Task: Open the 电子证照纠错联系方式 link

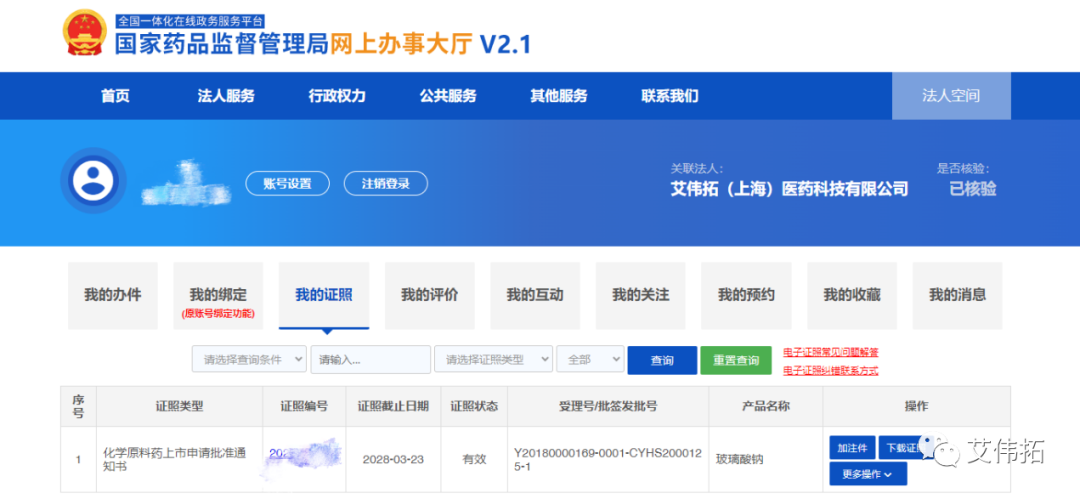Action: (831, 371)
